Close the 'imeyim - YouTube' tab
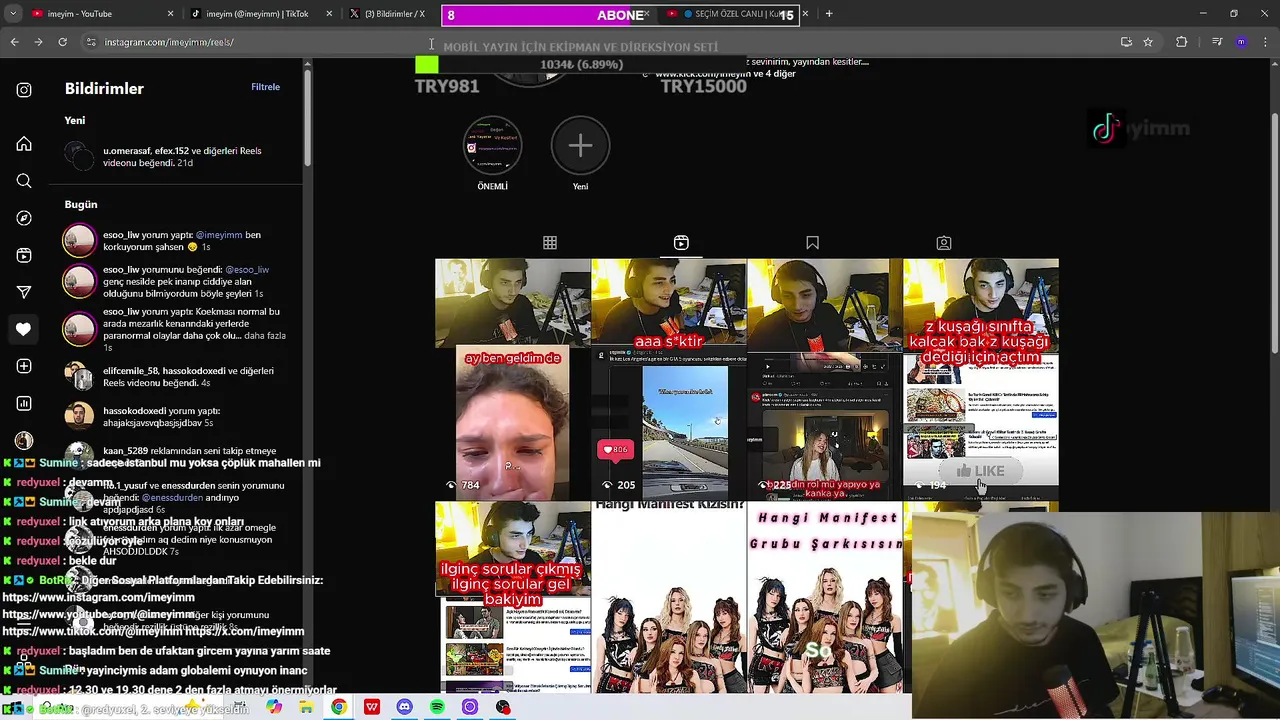Image resolution: width=1280 pixels, height=720 pixels. (x=170, y=14)
